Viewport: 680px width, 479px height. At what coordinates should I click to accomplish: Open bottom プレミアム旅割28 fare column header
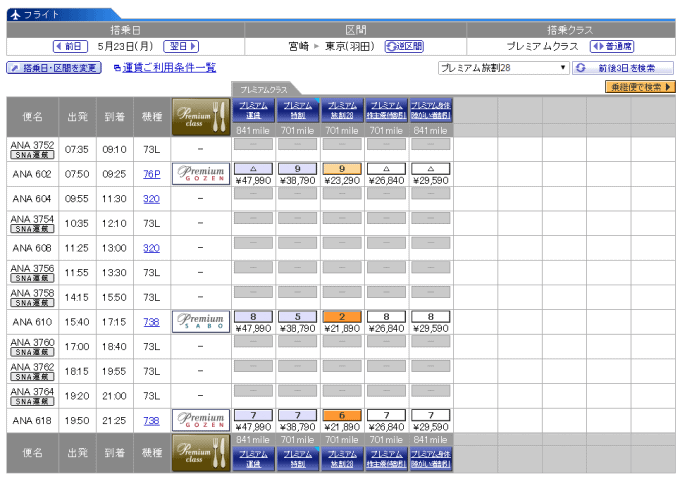(342, 459)
